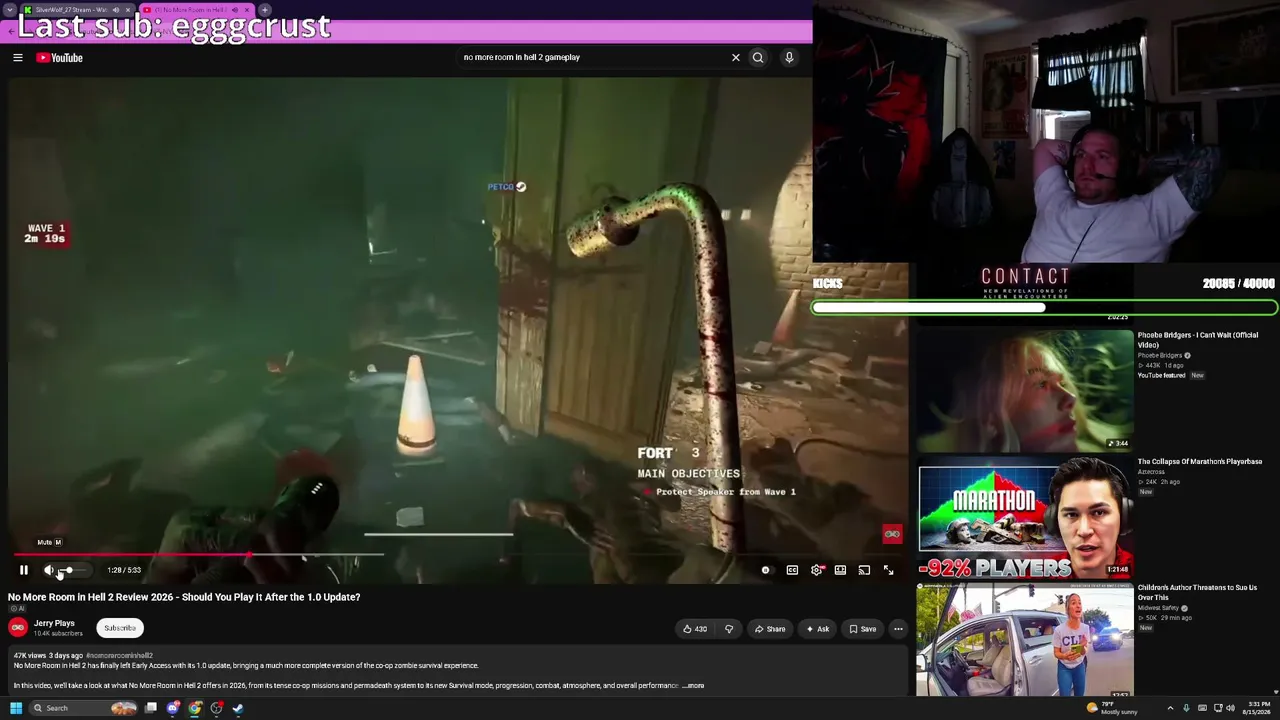The width and height of the screenshot is (1280, 720).
Task: Like the video with 430 likes
Action: point(694,629)
